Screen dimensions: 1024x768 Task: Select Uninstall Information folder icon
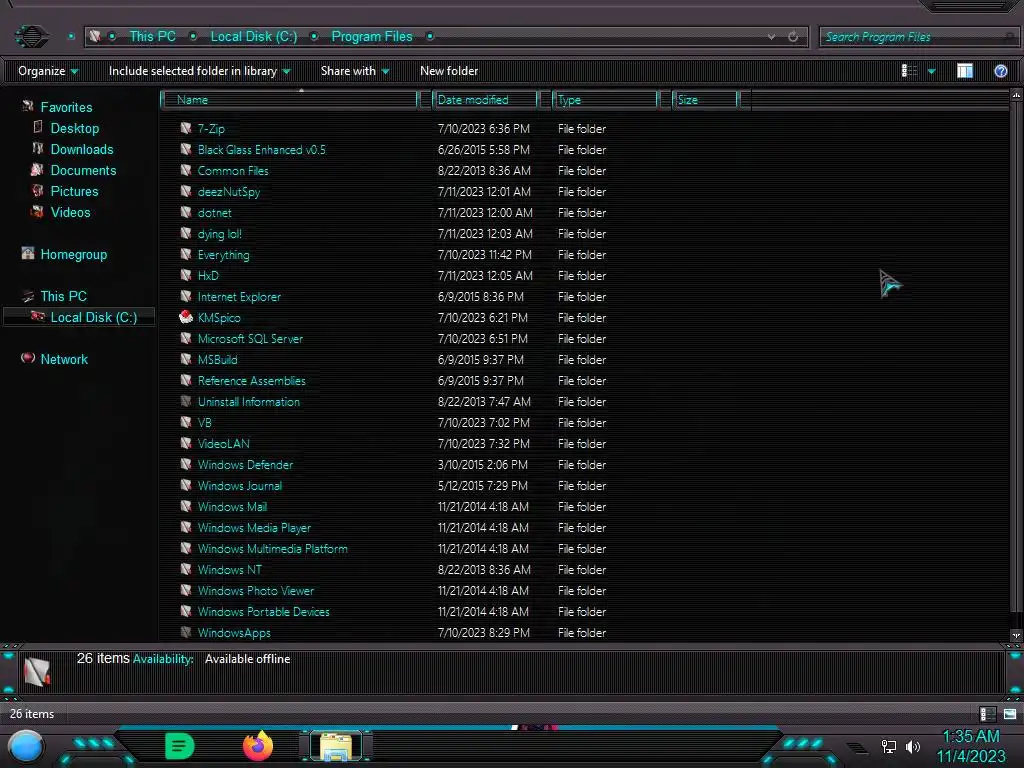[186, 401]
